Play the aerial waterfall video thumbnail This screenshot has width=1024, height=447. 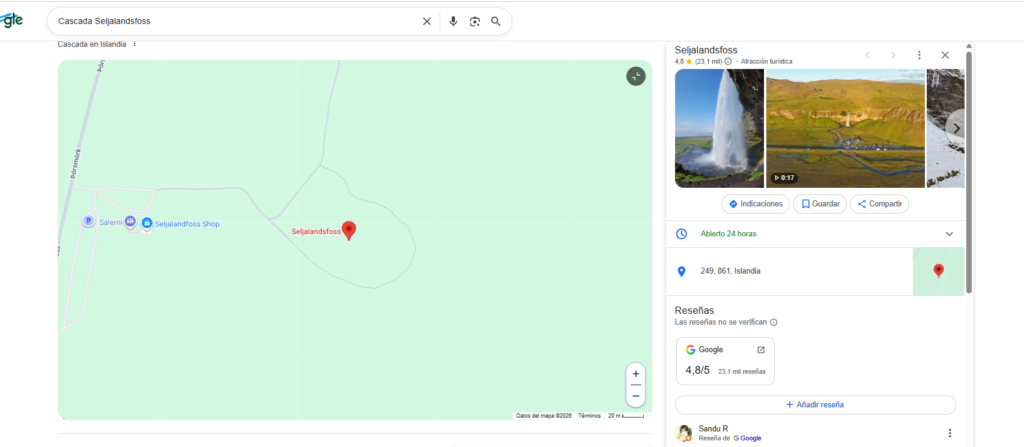tap(845, 128)
